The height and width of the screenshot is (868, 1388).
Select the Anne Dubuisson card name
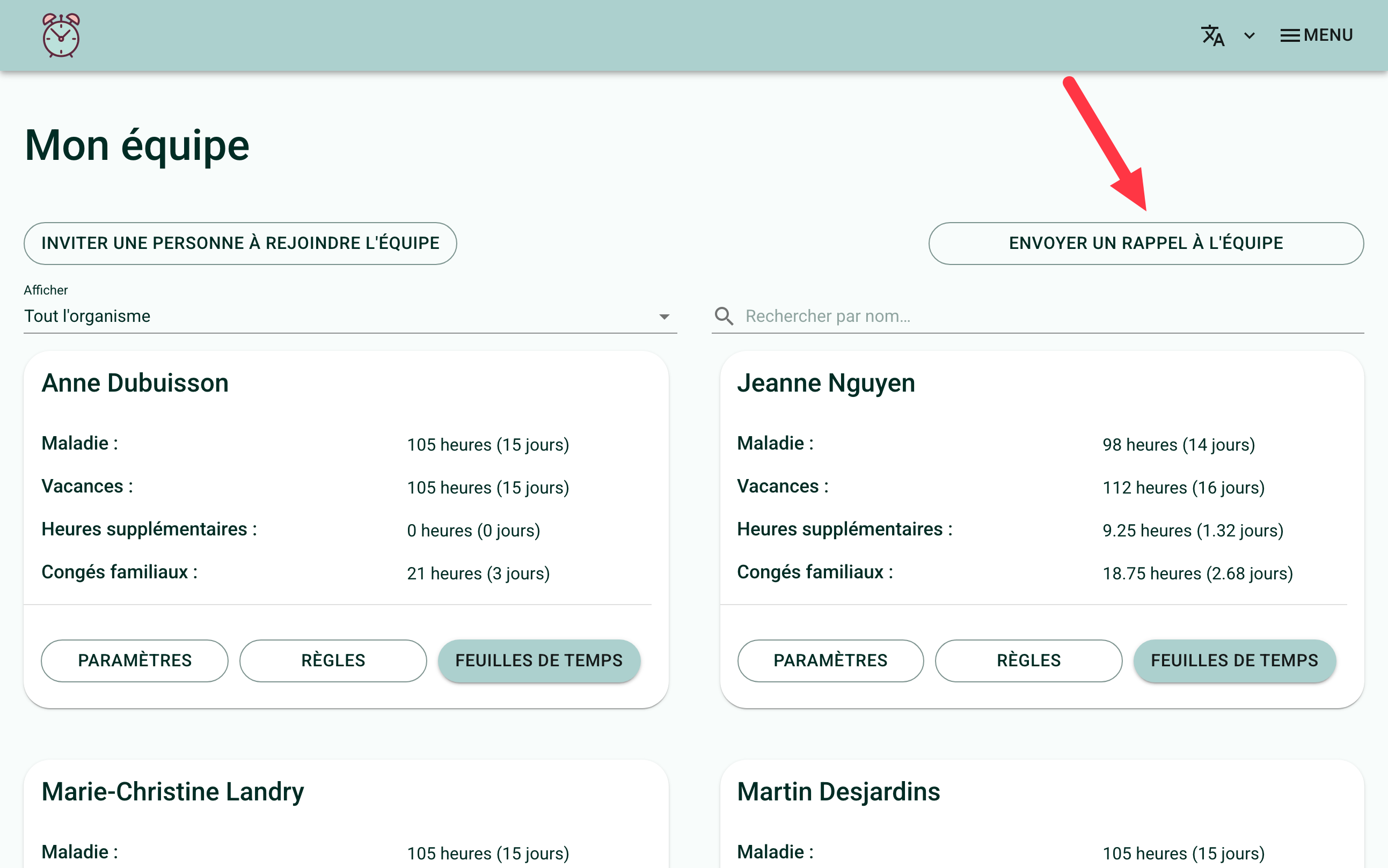pos(135,383)
